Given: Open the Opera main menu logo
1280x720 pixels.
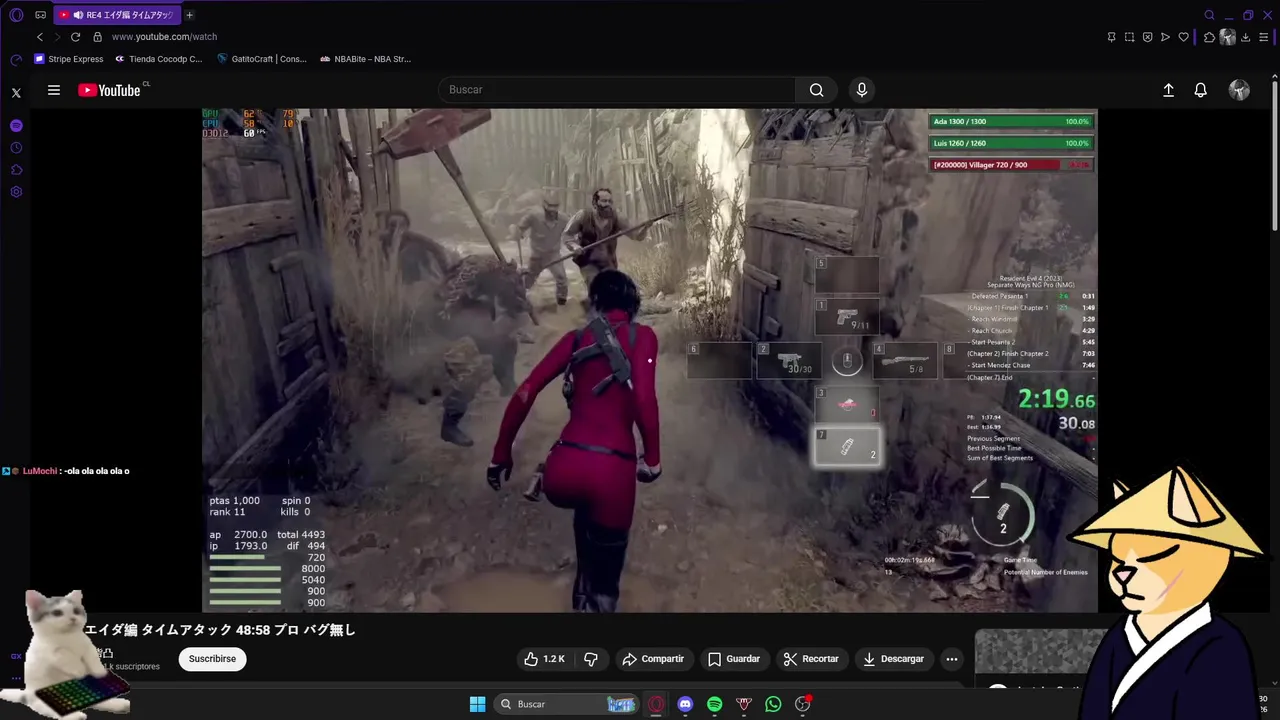Looking at the screenshot, I should pyautogui.click(x=16, y=15).
